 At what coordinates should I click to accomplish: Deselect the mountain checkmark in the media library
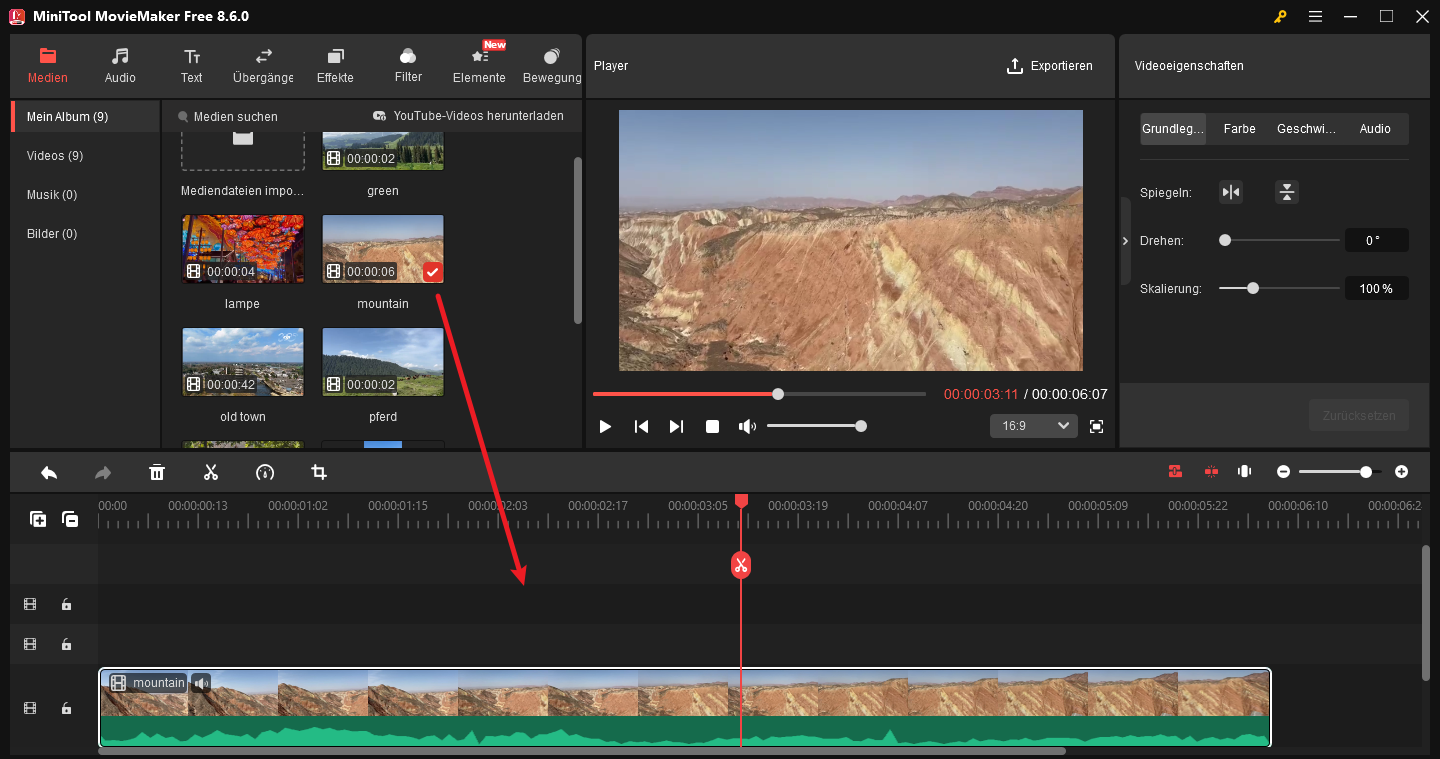(x=432, y=271)
